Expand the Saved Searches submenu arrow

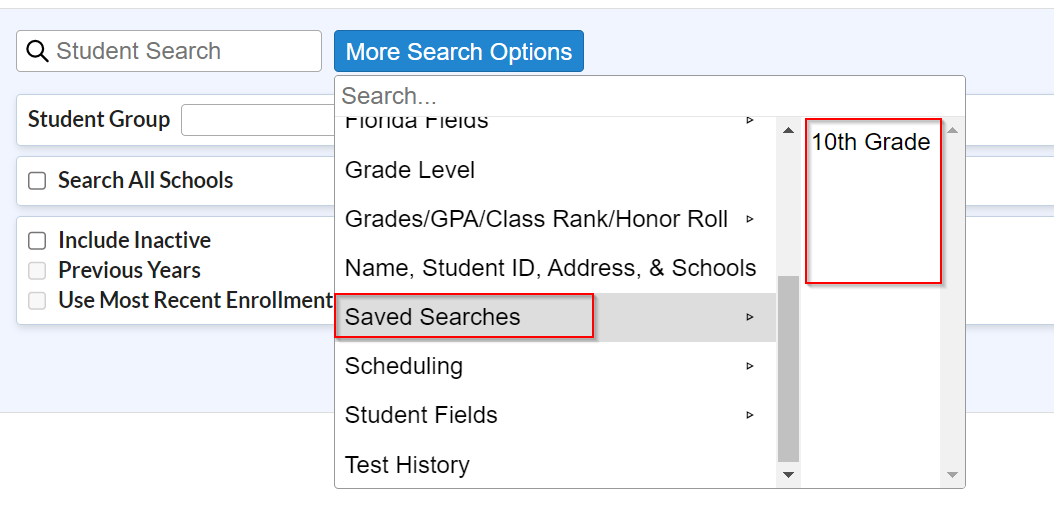click(x=750, y=317)
